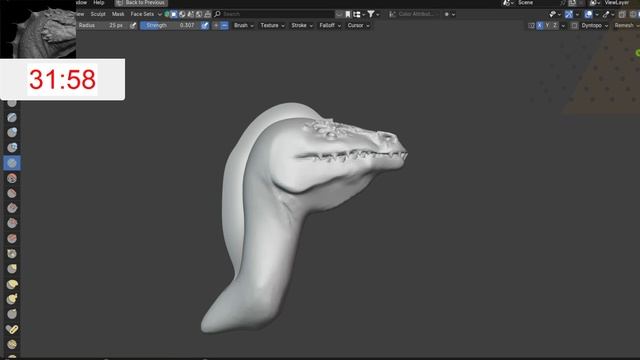Toggle radius pen pressure button
The image size is (640, 360).
pos(133,25)
